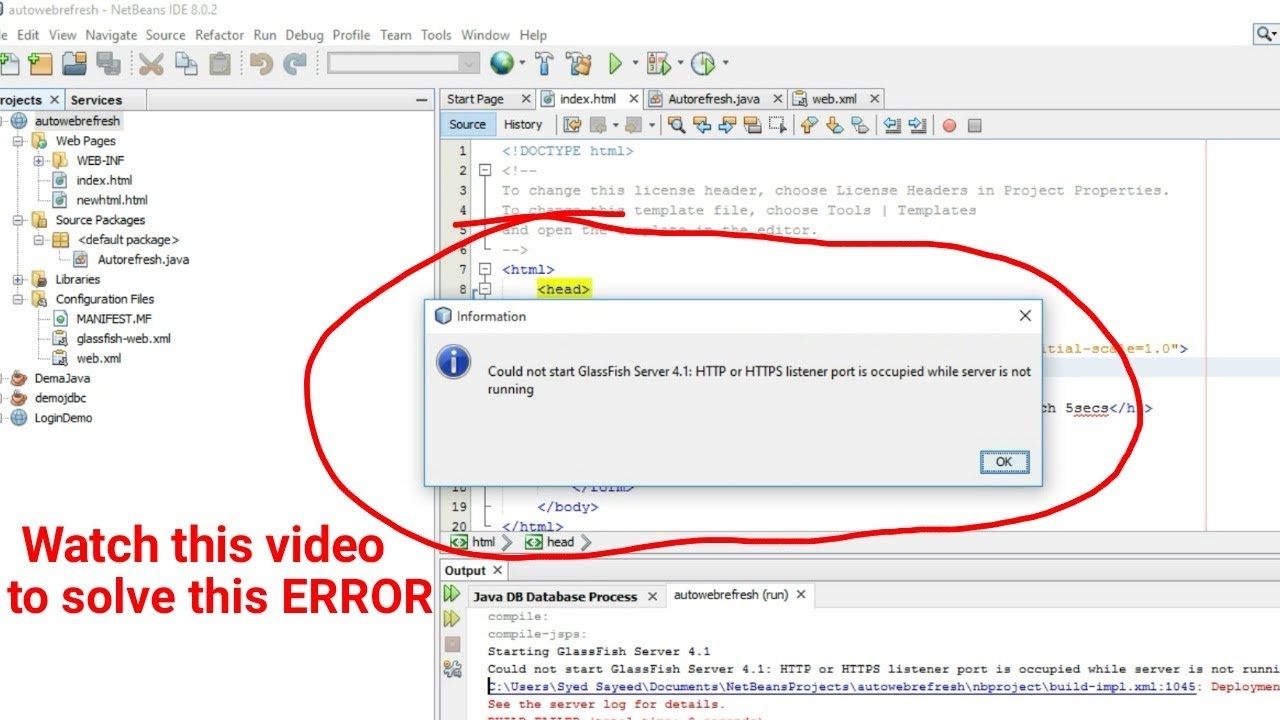Click the Stop Macro Recording square icon
Viewport: 1280px width, 720px height.
pos(974,125)
